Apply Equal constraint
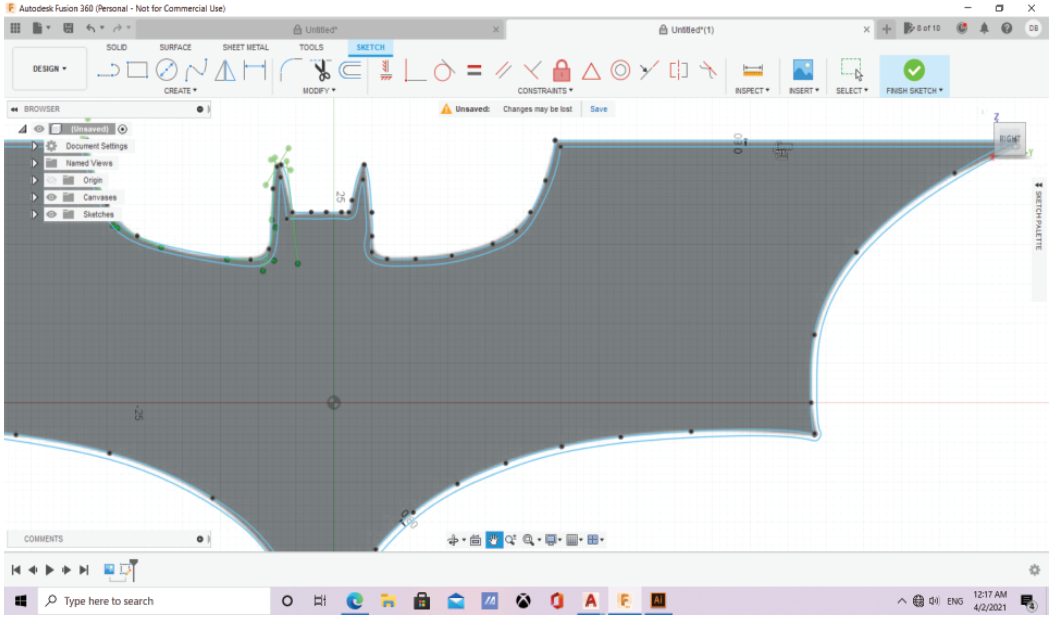The height and width of the screenshot is (619, 1061). pyautogui.click(x=474, y=70)
